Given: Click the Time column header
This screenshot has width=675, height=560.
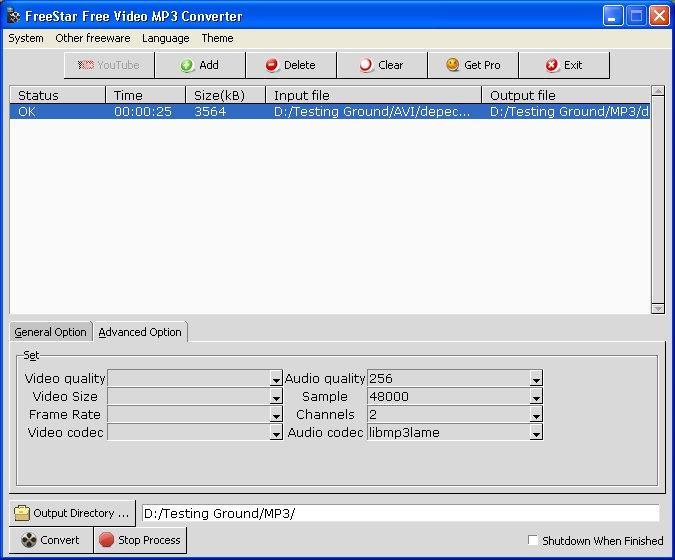Looking at the screenshot, I should [146, 95].
